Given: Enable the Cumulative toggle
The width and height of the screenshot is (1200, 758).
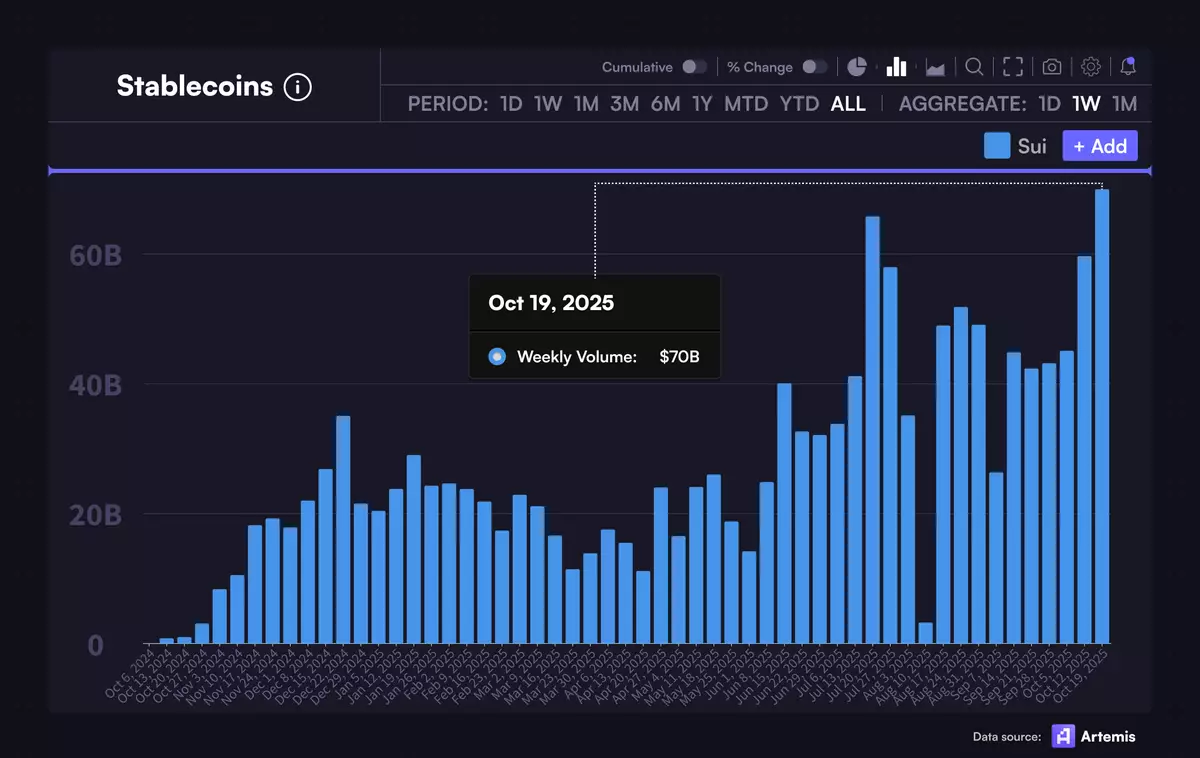Looking at the screenshot, I should pyautogui.click(x=694, y=67).
